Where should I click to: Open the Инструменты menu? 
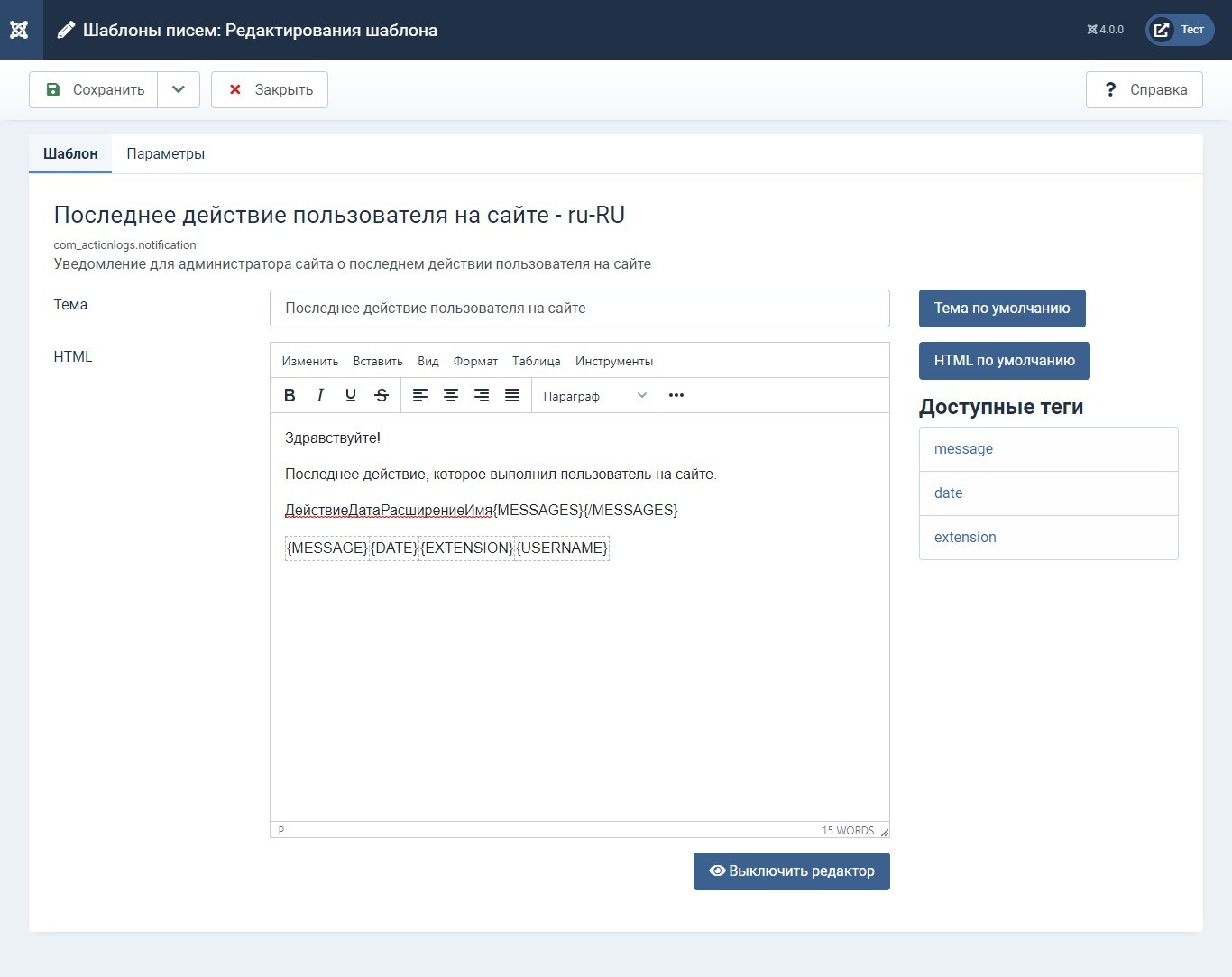click(x=614, y=361)
